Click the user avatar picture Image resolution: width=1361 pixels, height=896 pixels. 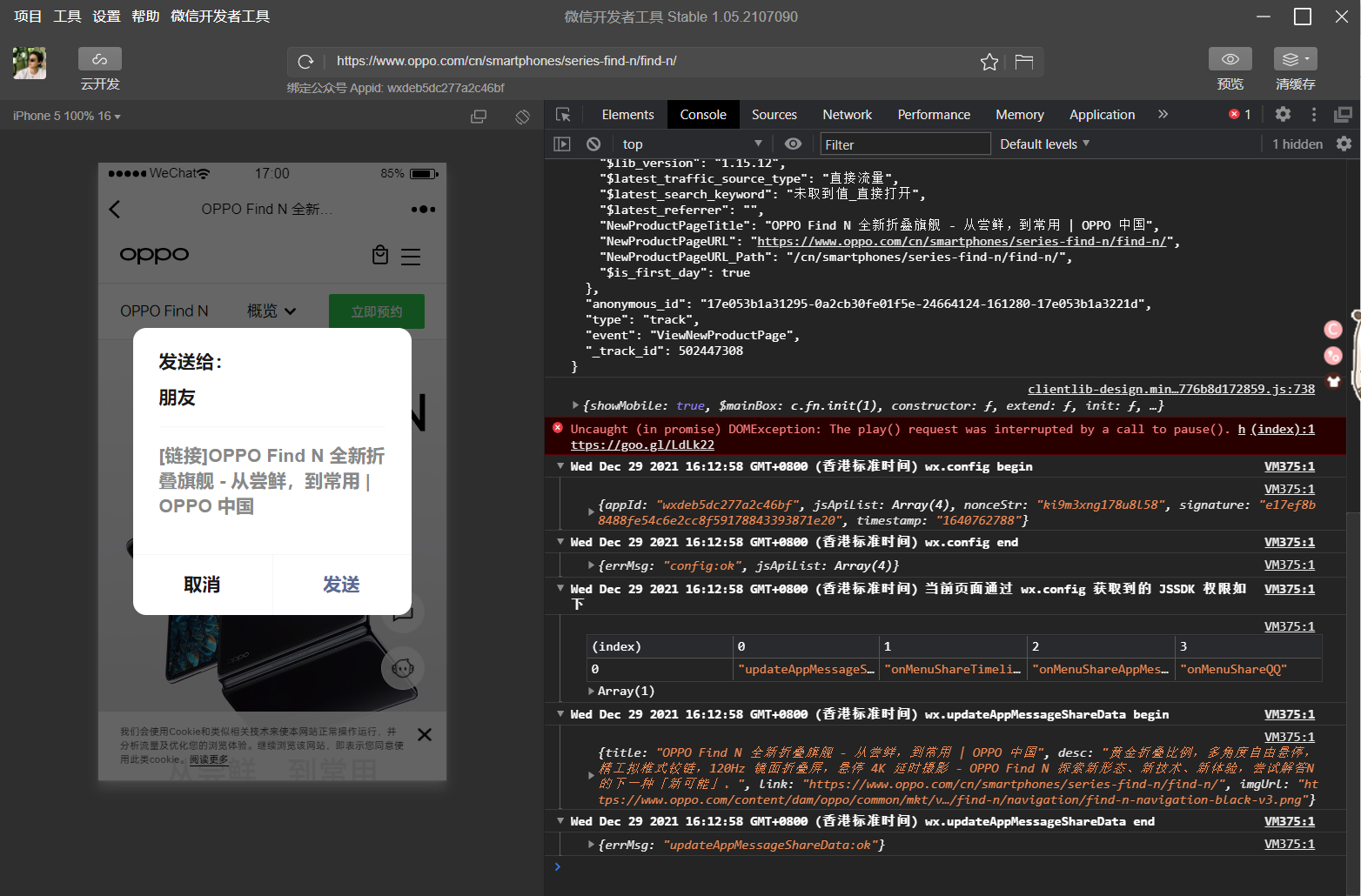tap(30, 64)
